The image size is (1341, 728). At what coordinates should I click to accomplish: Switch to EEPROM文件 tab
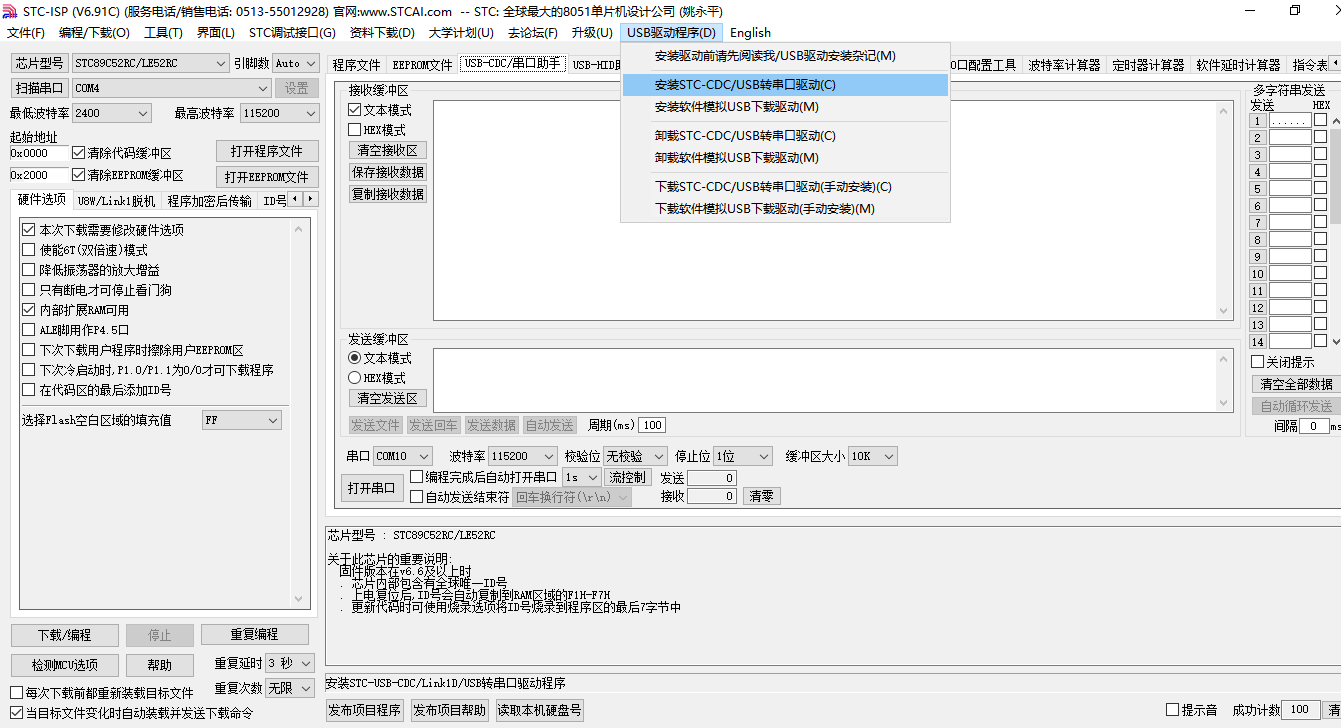click(x=422, y=65)
